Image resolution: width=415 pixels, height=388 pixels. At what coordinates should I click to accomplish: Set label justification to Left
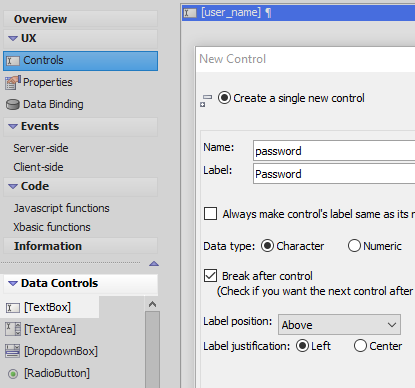pyautogui.click(x=302, y=346)
